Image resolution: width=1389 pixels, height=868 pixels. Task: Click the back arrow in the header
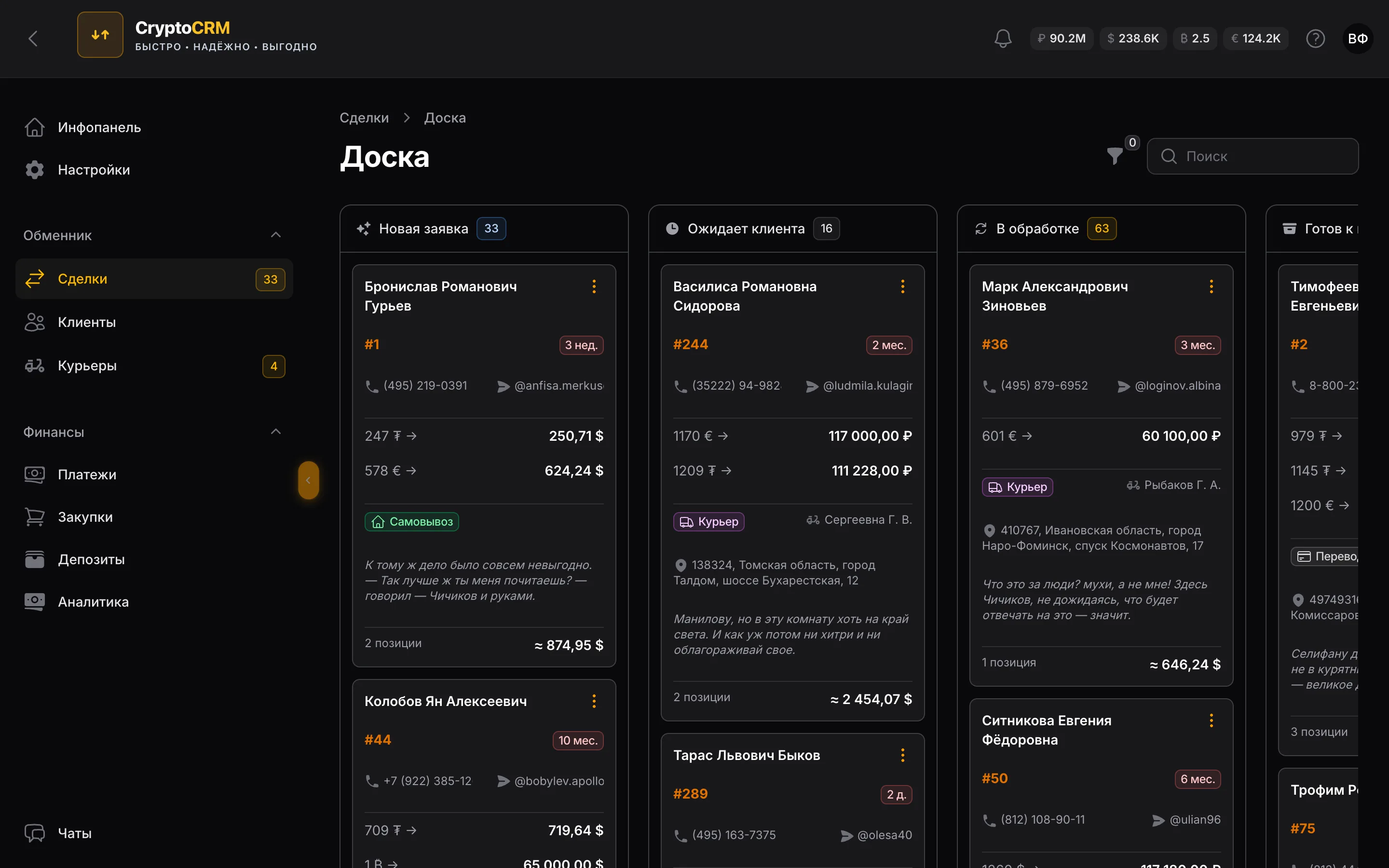tap(33, 39)
